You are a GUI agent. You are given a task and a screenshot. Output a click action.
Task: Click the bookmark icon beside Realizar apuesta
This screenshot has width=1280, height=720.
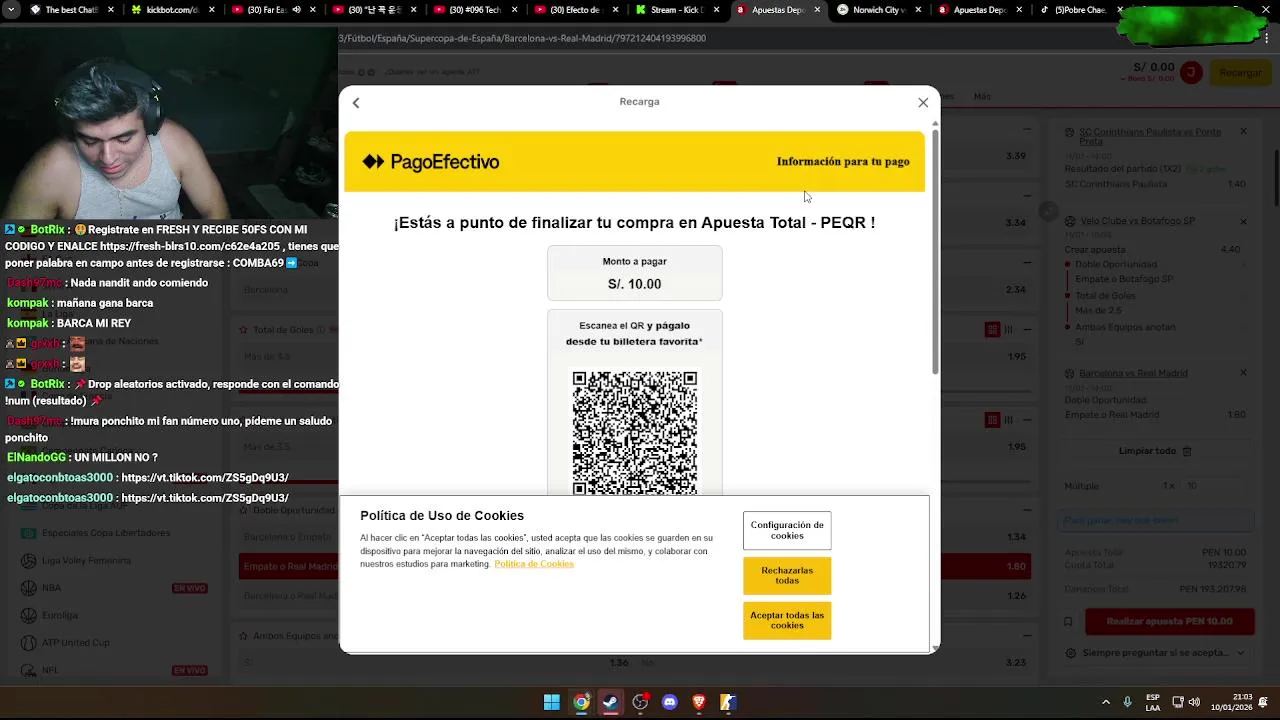point(1068,622)
